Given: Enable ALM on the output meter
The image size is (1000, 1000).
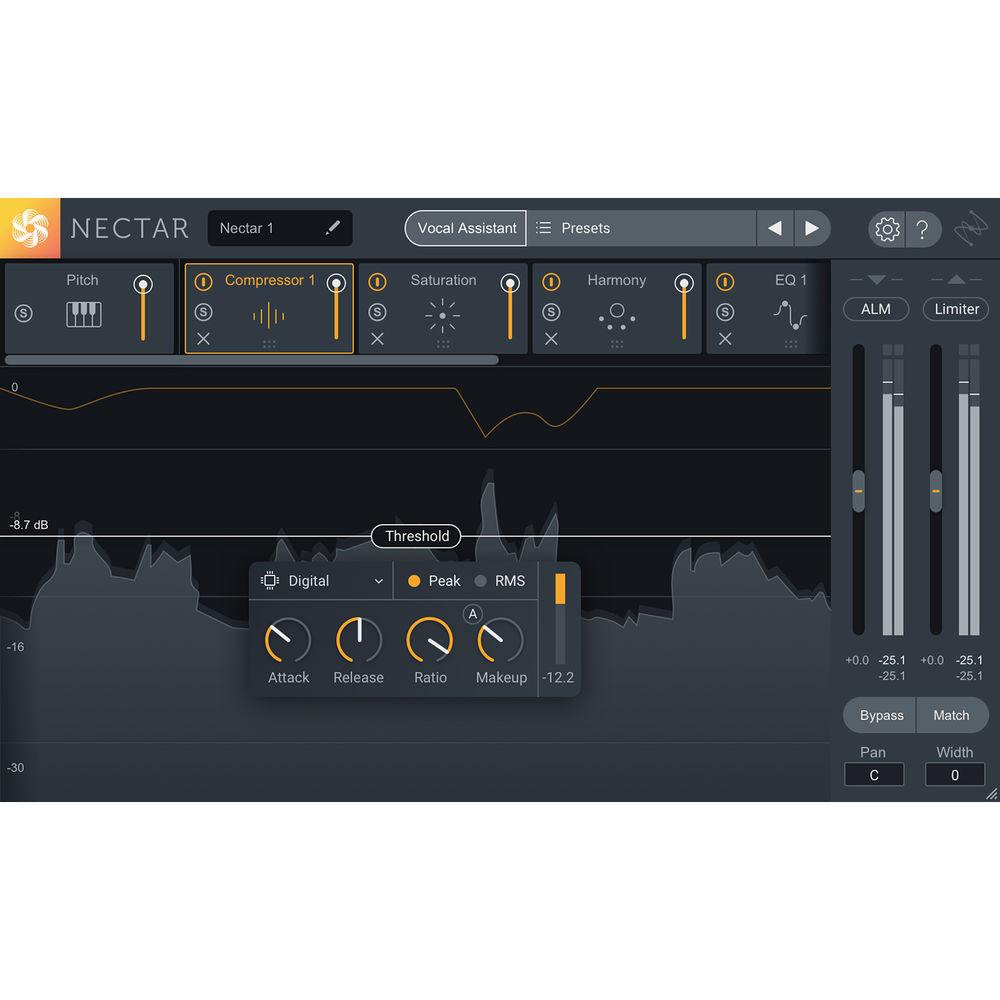Looking at the screenshot, I should (x=875, y=309).
